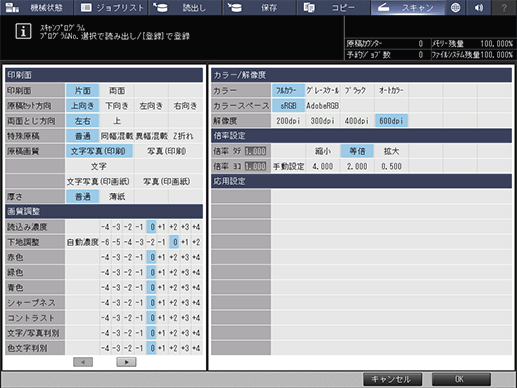Set resolution to 300dpi
Image resolution: width=517 pixels, height=388 pixels.
323,121
